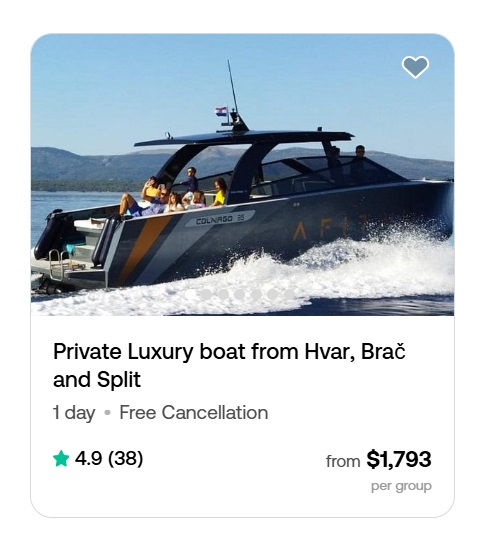Select the fourth photo carousel dot
Image resolution: width=503 pixels, height=551 pixels.
(x=256, y=294)
